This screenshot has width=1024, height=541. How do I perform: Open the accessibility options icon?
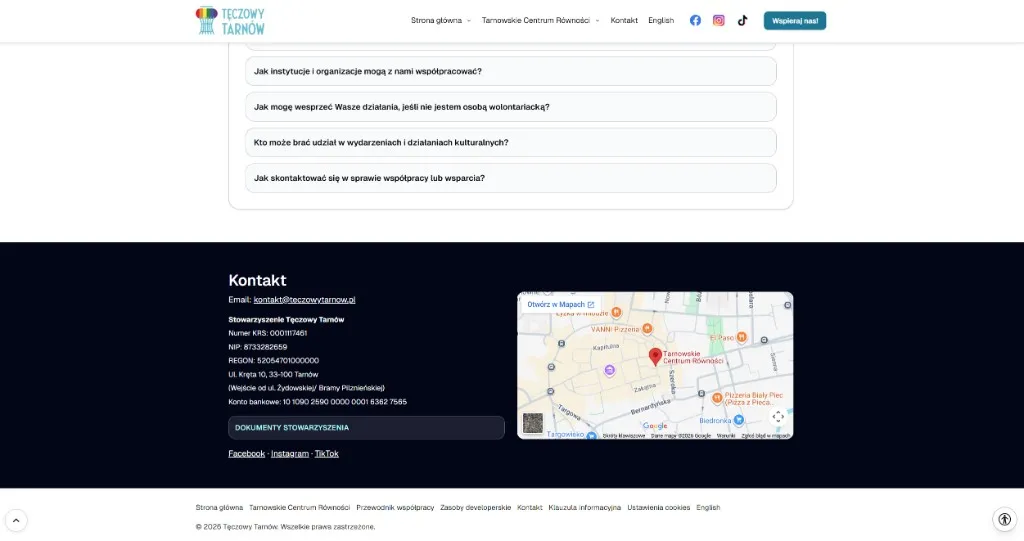pos(1004,519)
